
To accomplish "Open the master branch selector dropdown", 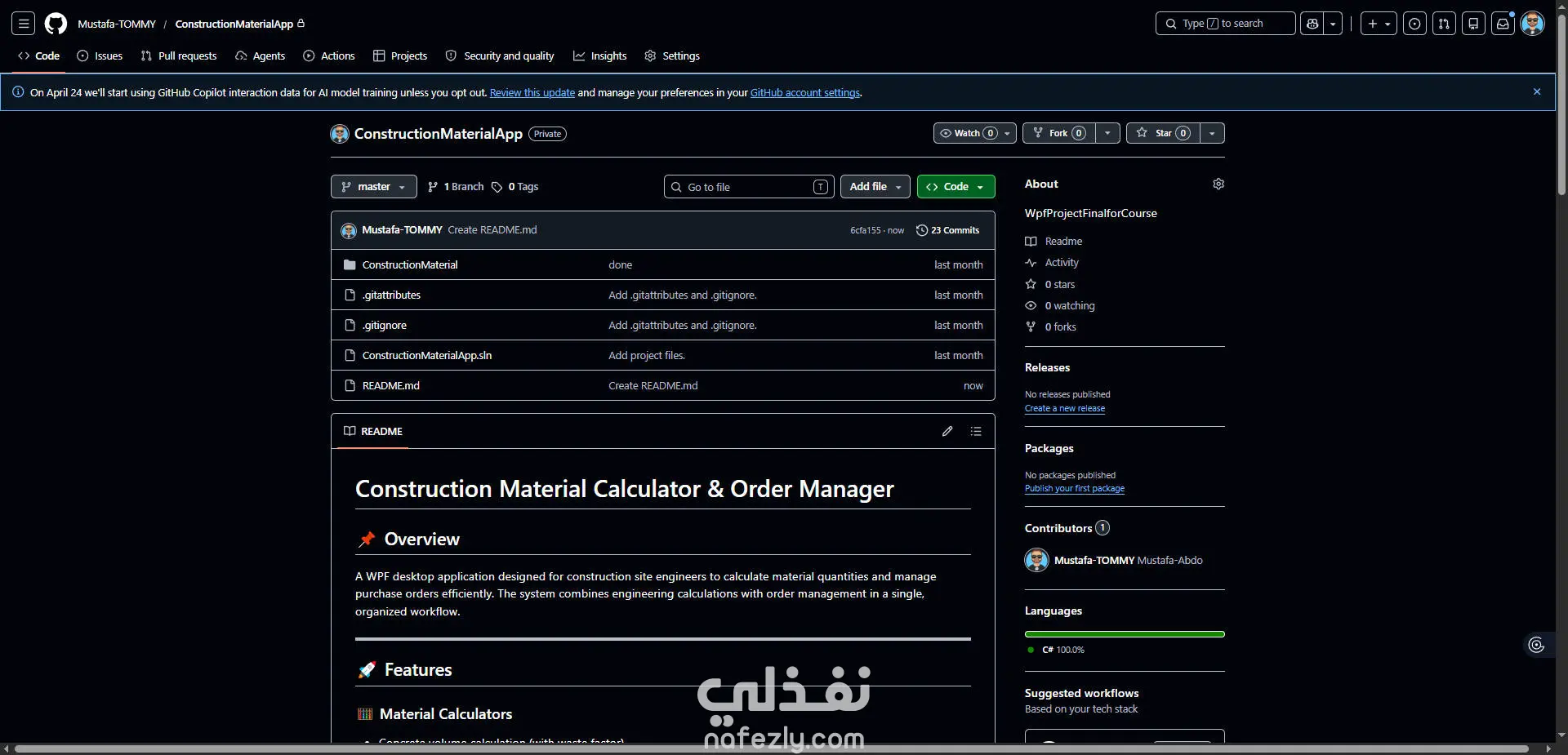I will pyautogui.click(x=373, y=187).
